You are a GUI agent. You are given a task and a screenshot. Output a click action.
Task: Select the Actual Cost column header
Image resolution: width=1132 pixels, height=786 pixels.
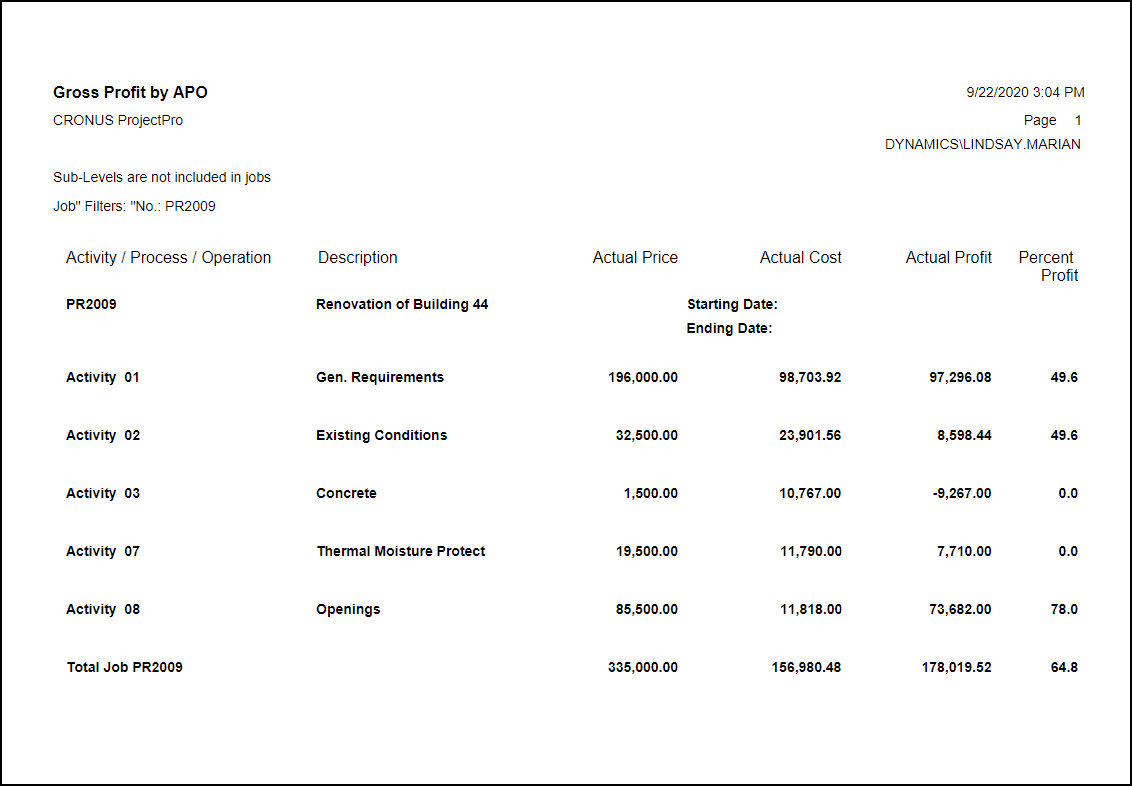(800, 258)
